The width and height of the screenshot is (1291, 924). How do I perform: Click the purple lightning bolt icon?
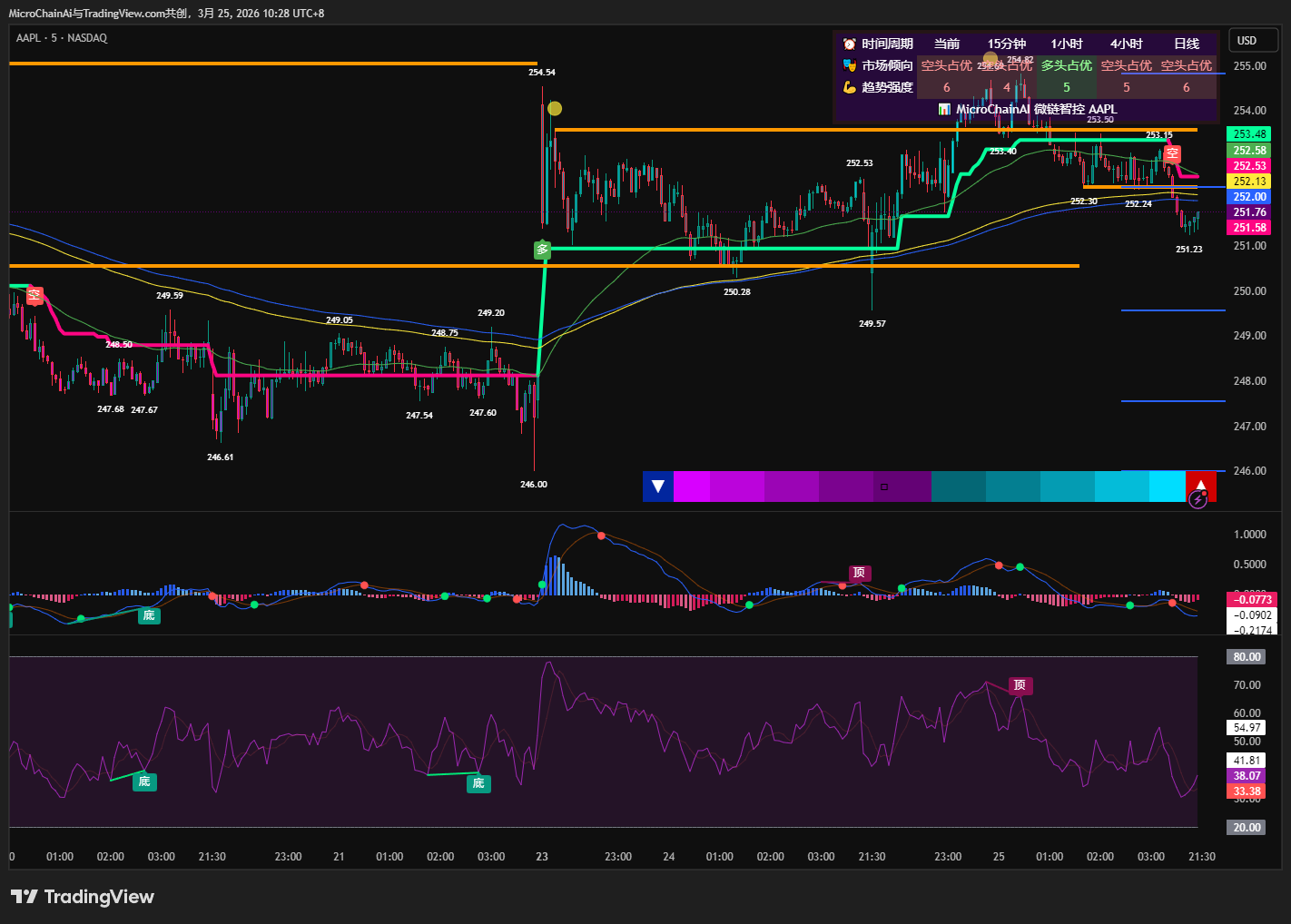coord(1197,499)
